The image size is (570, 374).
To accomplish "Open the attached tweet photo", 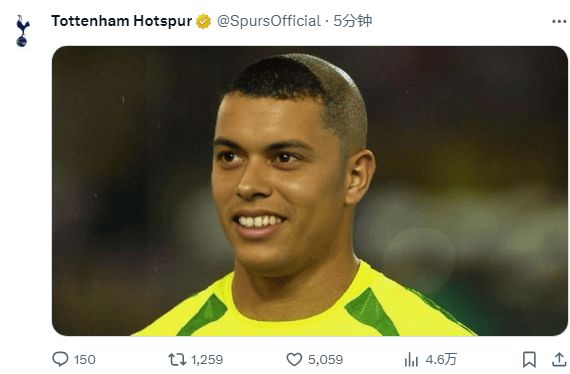I will pyautogui.click(x=310, y=191).
